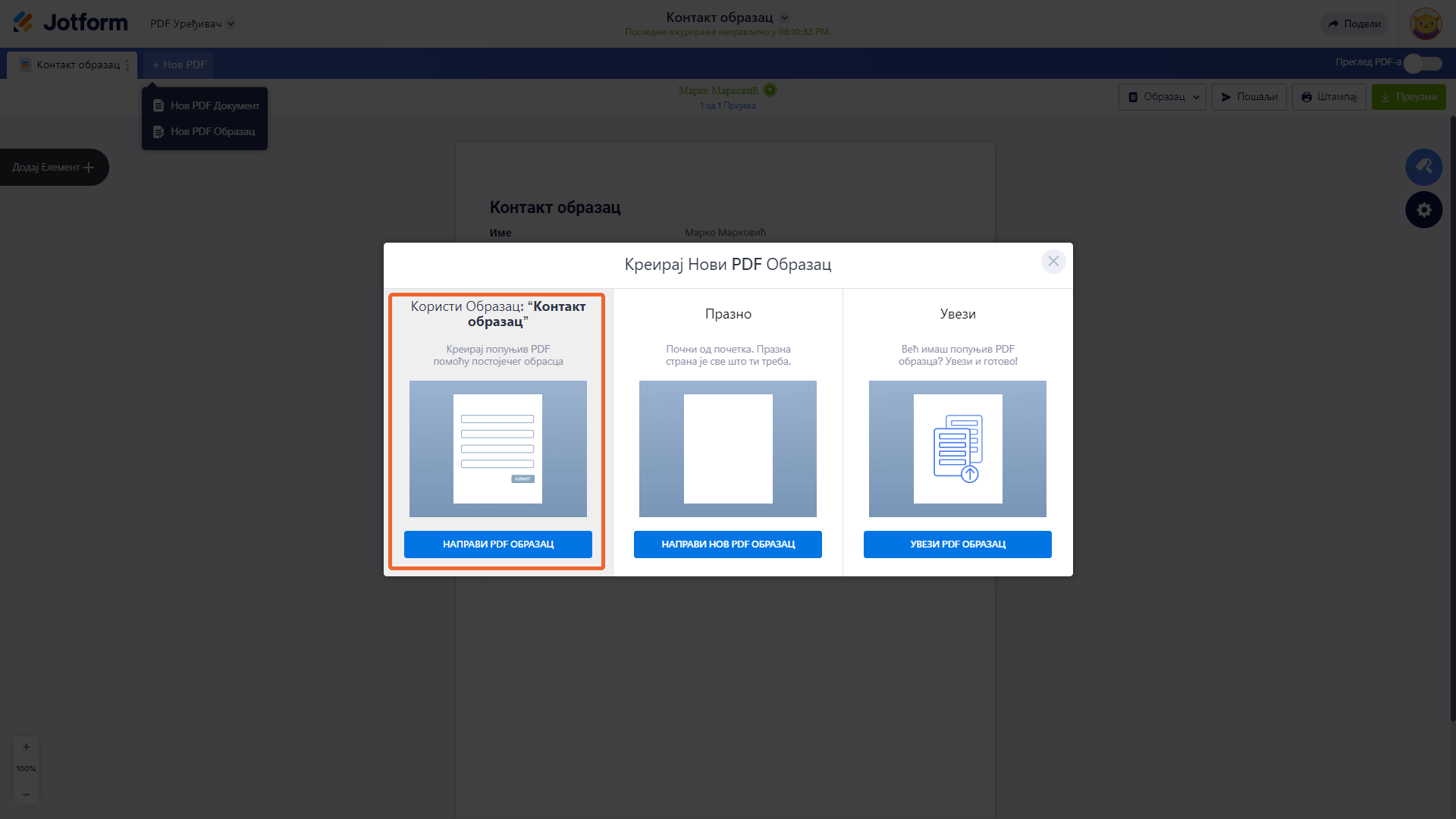Expand the Контакт образац title chevron
1456x819 pixels.
point(785,17)
